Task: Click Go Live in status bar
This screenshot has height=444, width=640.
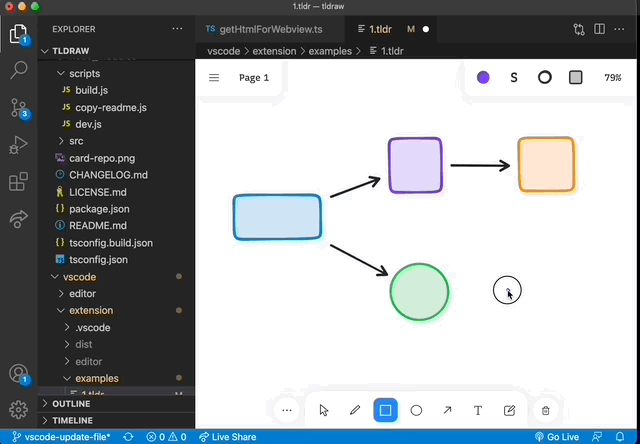Action: pyautogui.click(x=557, y=437)
